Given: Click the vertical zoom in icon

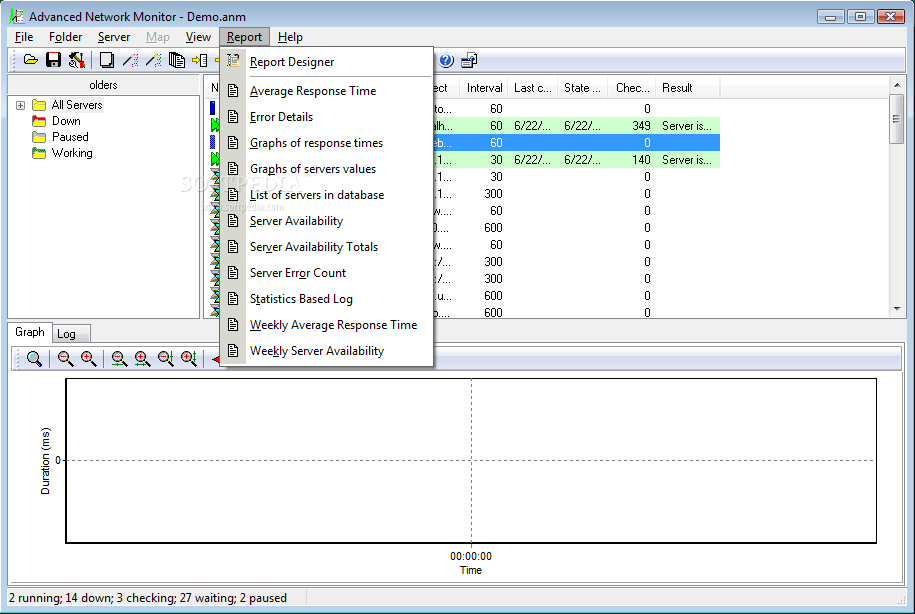Looking at the screenshot, I should (189, 358).
